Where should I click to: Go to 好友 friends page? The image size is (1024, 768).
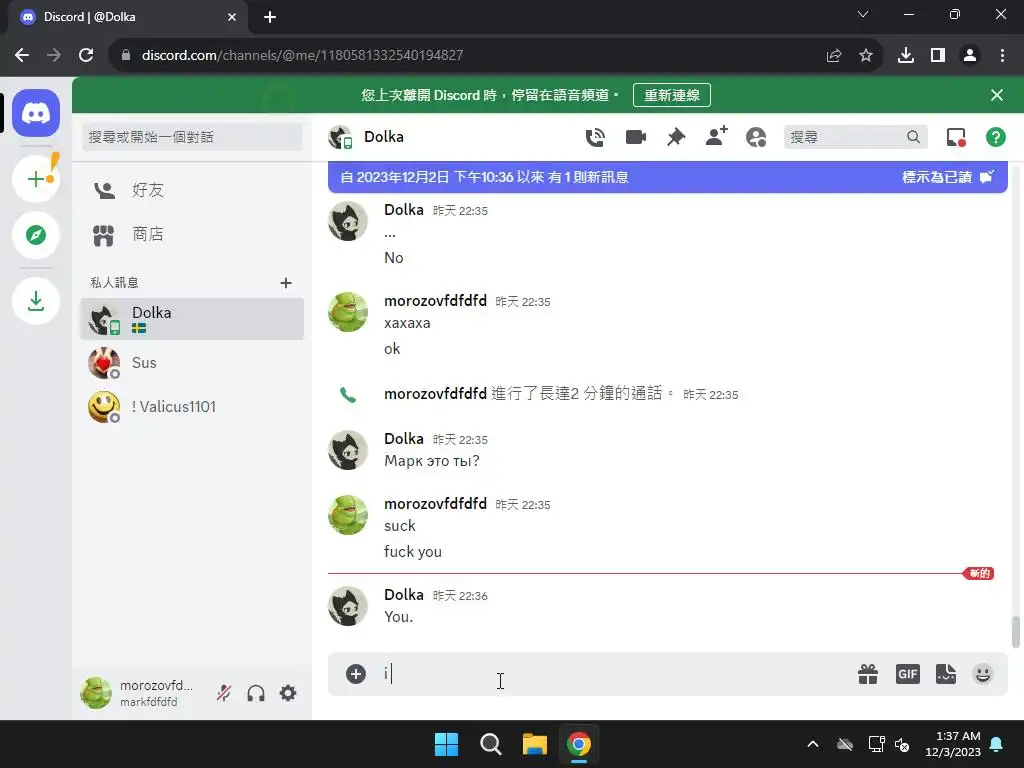(192, 190)
